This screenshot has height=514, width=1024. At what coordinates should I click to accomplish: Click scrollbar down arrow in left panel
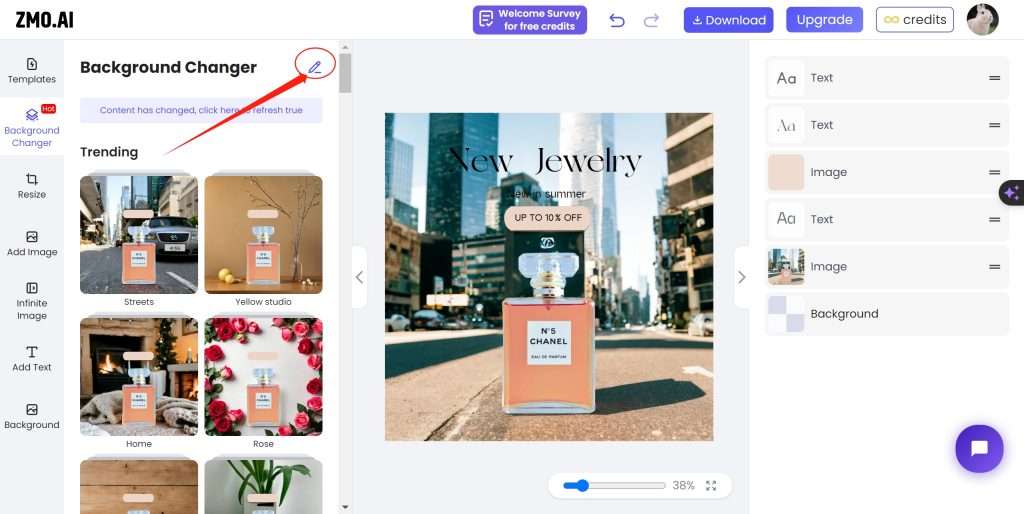pos(345,506)
